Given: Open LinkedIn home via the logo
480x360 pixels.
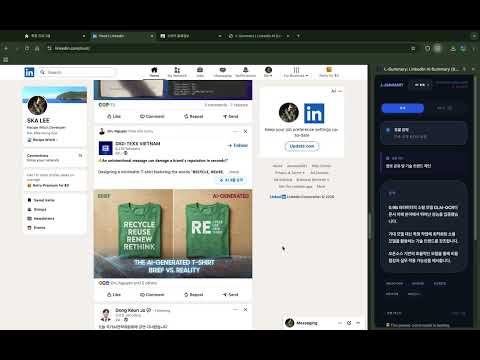Looking at the screenshot, I should [29, 72].
